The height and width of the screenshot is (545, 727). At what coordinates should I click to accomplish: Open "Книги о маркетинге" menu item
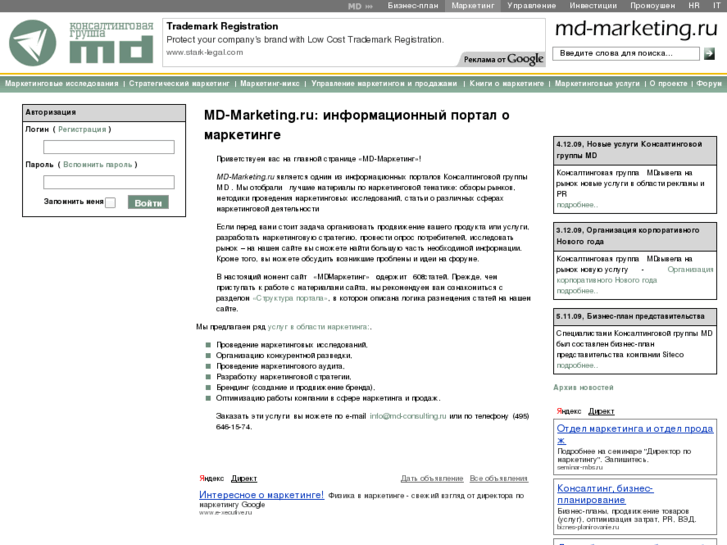click(507, 83)
